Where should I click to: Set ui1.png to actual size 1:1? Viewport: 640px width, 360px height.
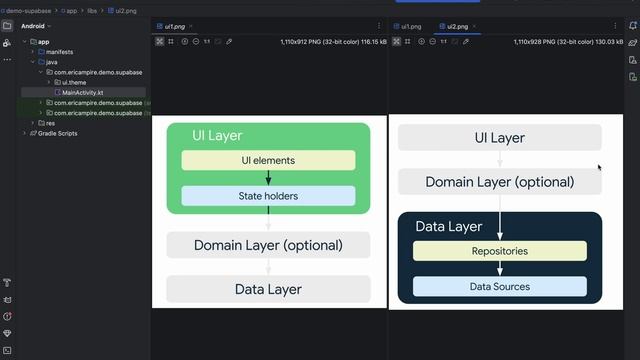(x=207, y=42)
